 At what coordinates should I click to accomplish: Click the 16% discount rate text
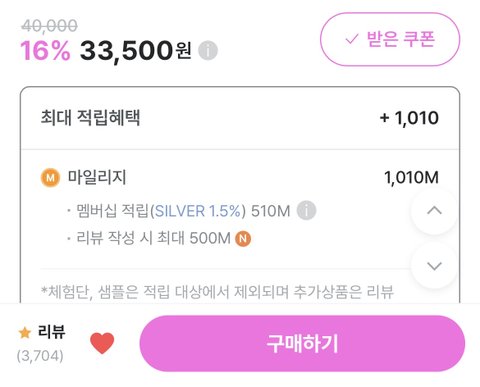point(45,51)
